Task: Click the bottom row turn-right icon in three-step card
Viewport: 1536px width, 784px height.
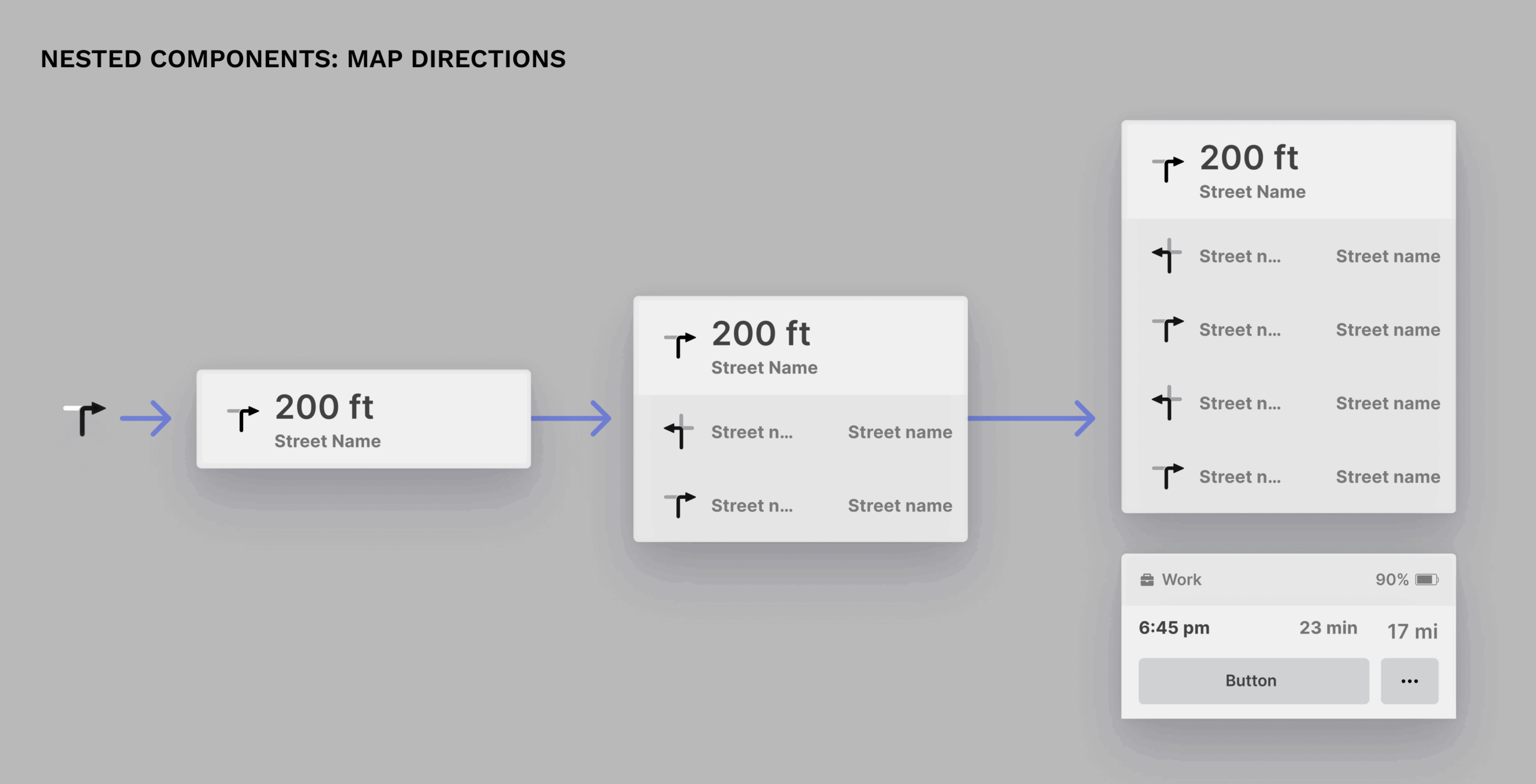Action: [680, 504]
